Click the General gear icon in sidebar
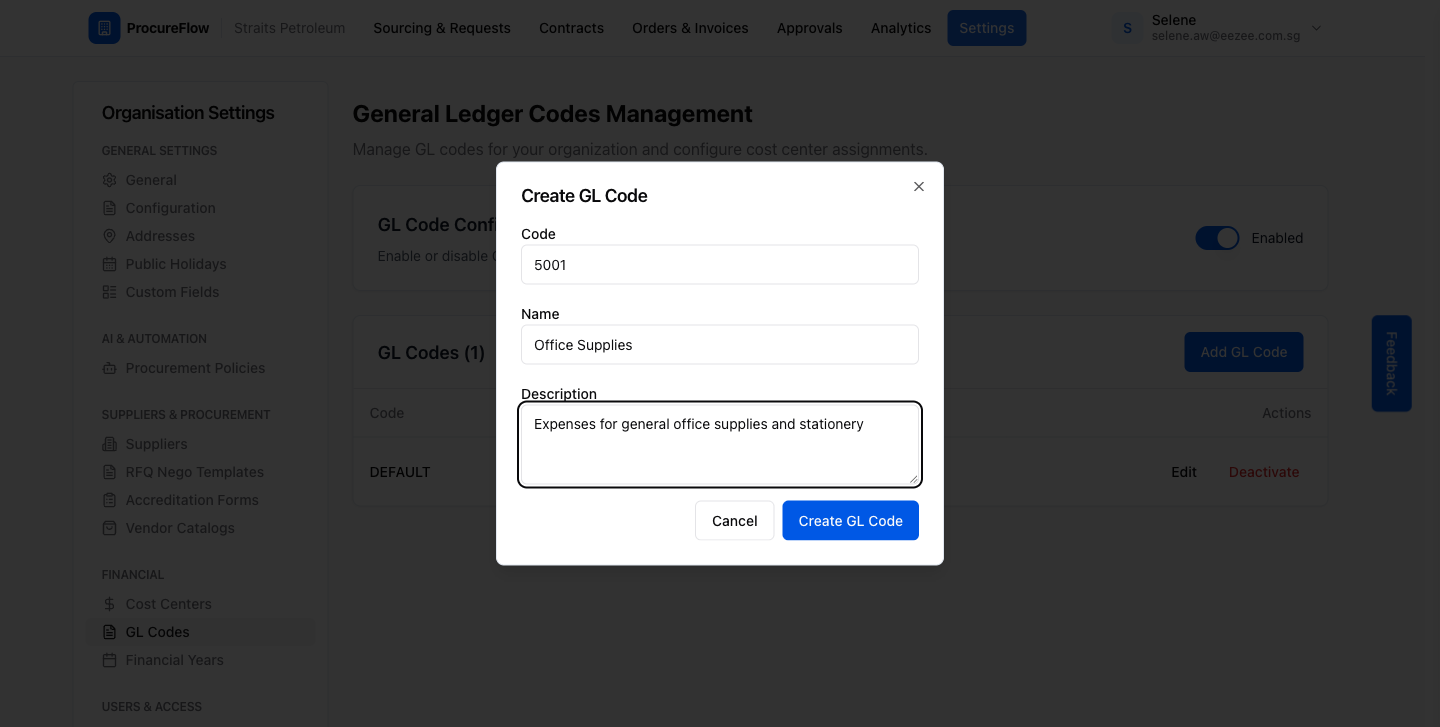This screenshot has width=1440, height=727. (110, 180)
